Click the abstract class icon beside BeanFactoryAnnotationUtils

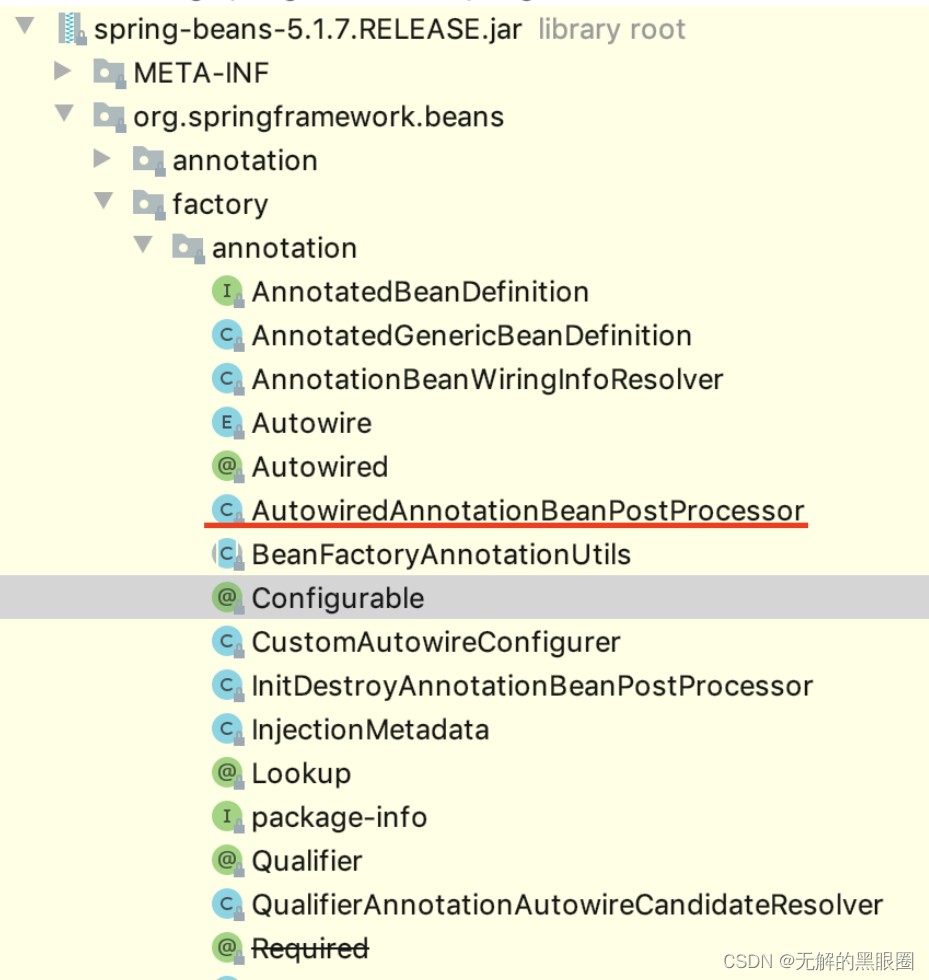pyautogui.click(x=228, y=554)
